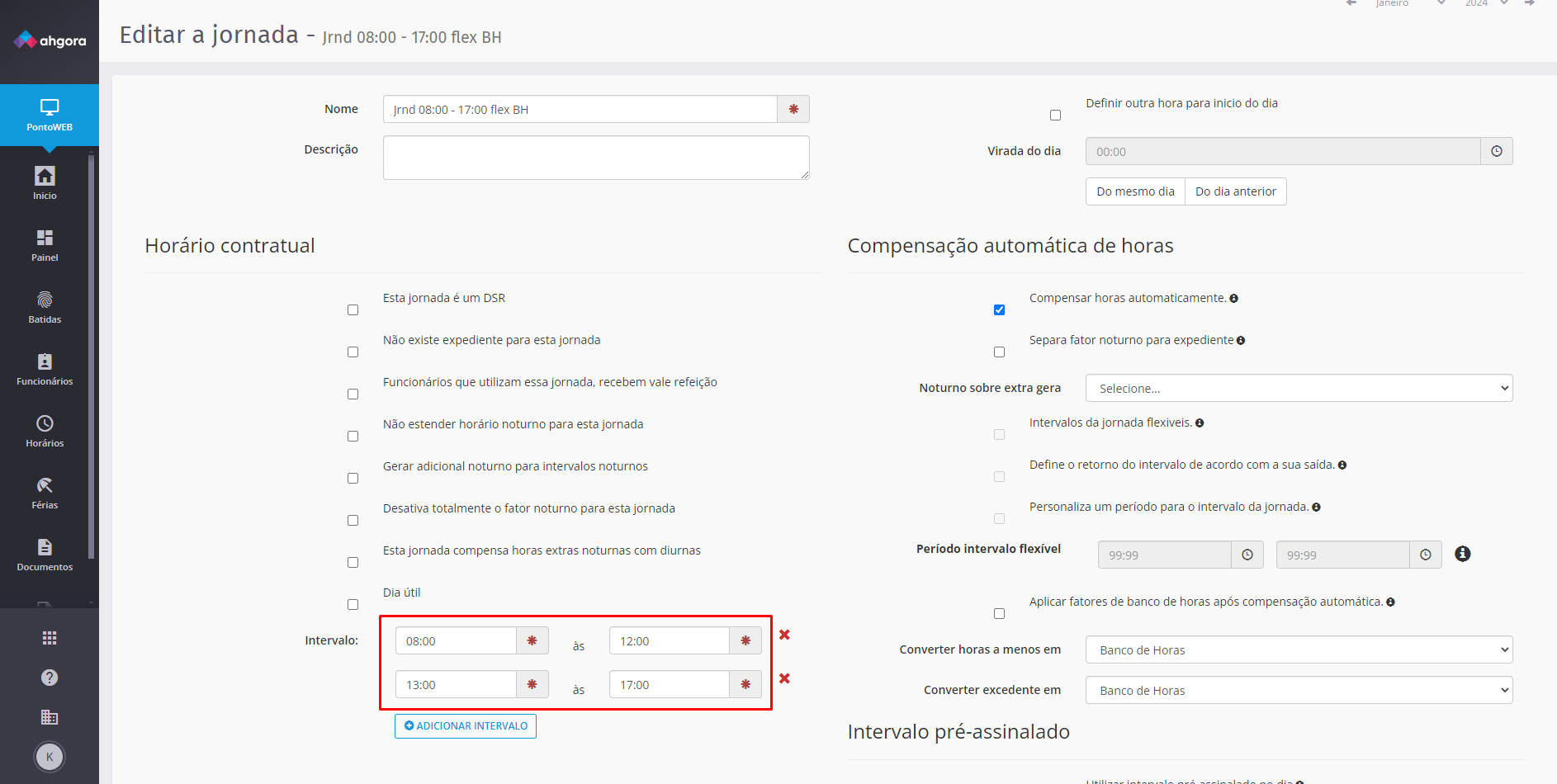Click the Descrição text area
The width and height of the screenshot is (1557, 784).
tap(596, 158)
